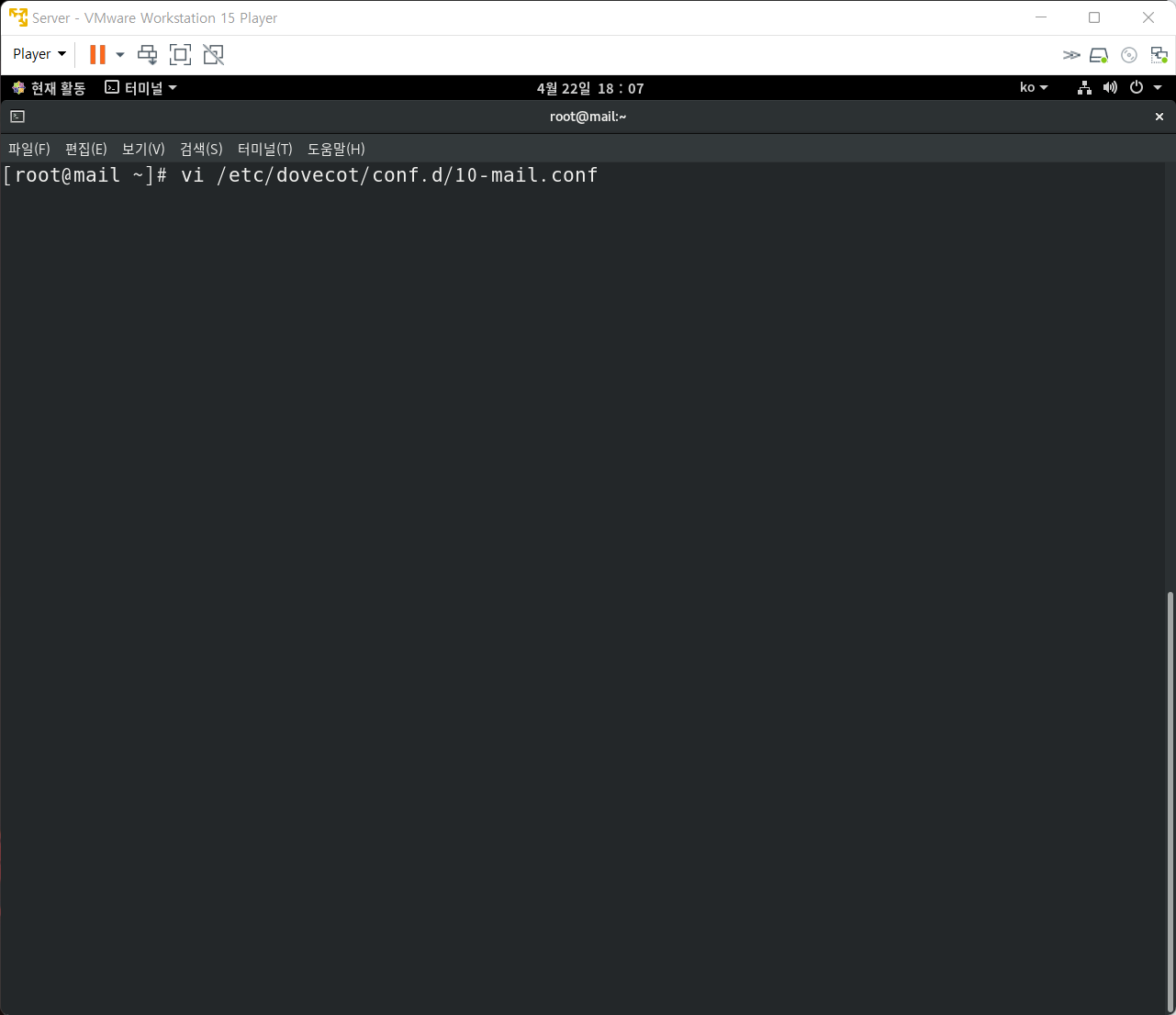The width and height of the screenshot is (1176, 1015).
Task: Maximize the VMware Player window
Action: pos(1094,17)
